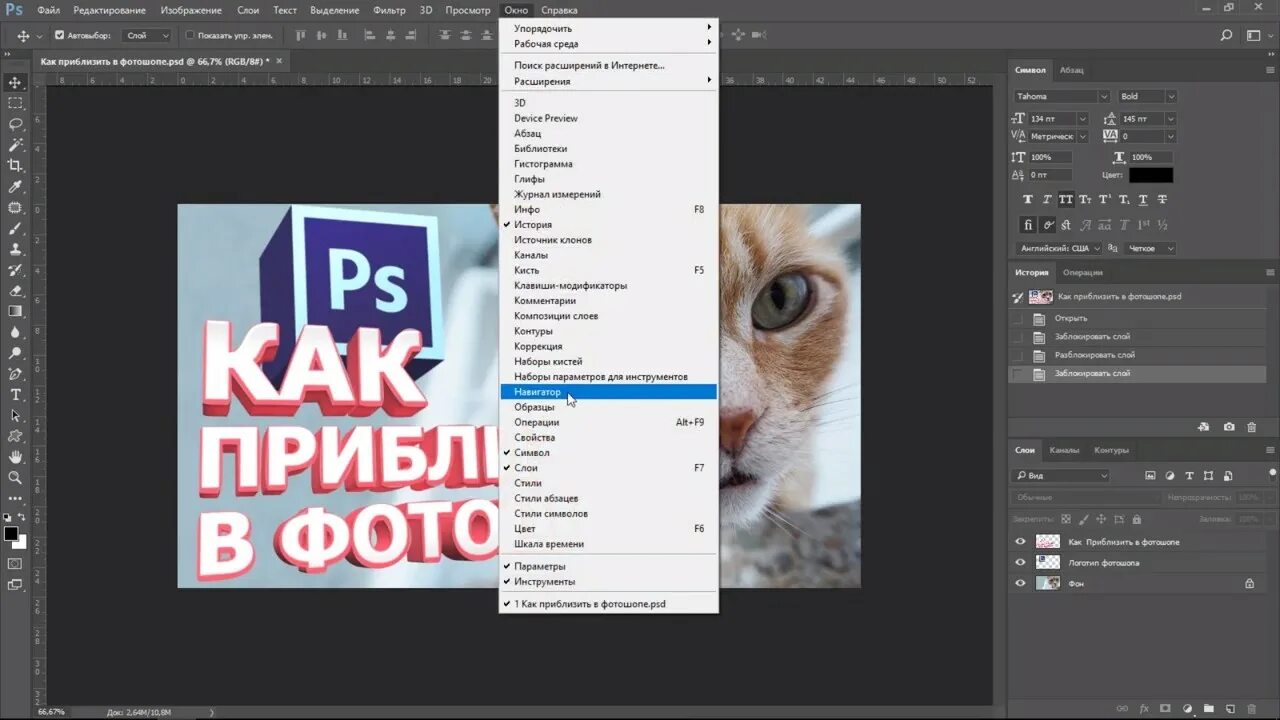Click the search icon in options bar
Viewport: 1280px width, 720px height.
click(1226, 36)
